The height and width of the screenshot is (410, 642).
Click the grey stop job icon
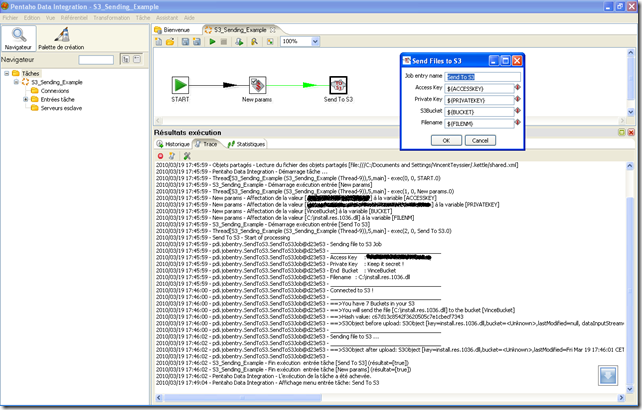point(224,41)
